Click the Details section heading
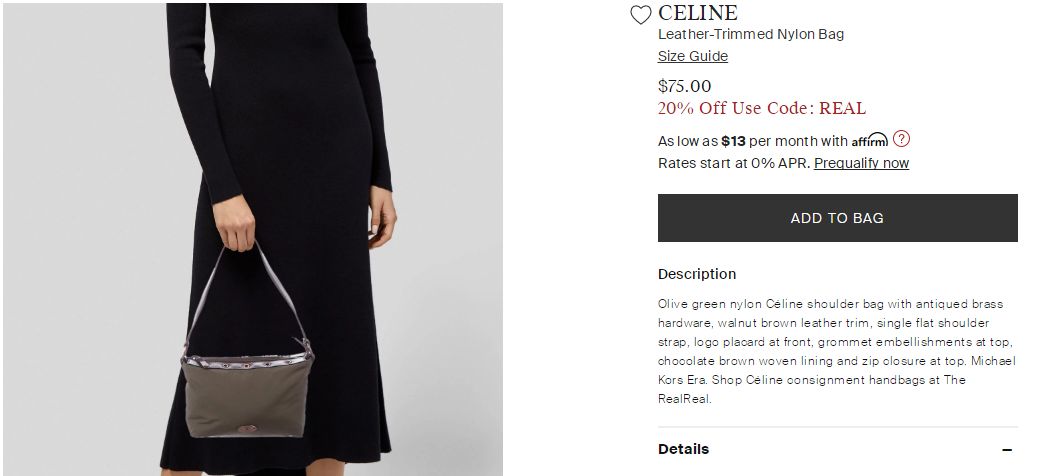1048x476 pixels. click(x=683, y=449)
